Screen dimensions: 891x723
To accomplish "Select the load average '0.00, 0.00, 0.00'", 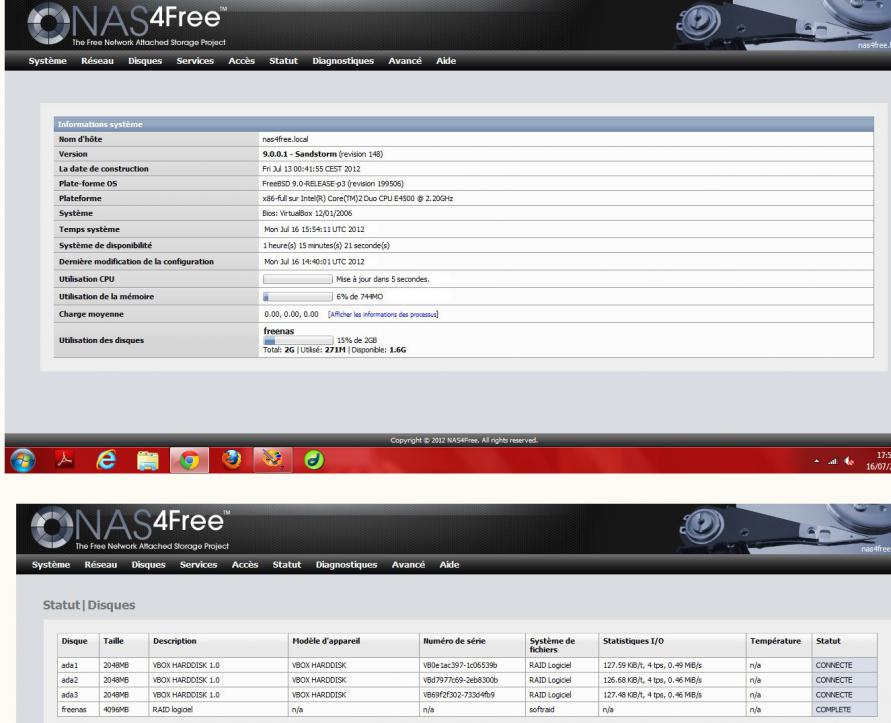I will [292, 314].
